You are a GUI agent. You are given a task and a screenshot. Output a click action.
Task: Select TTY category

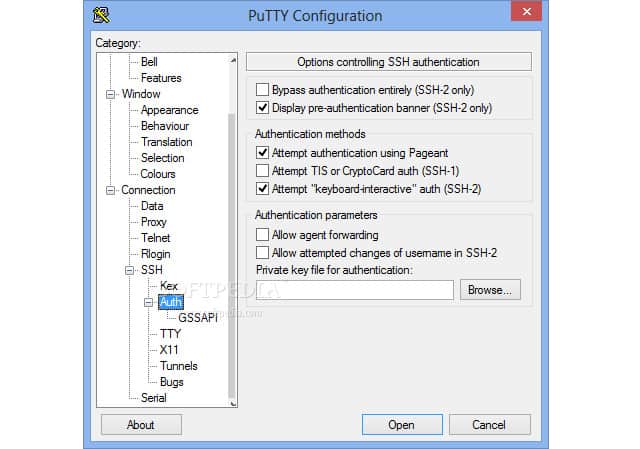point(170,333)
